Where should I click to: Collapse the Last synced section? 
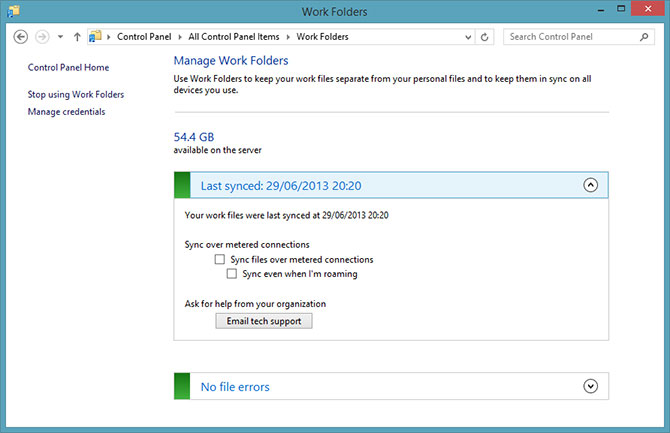point(591,185)
